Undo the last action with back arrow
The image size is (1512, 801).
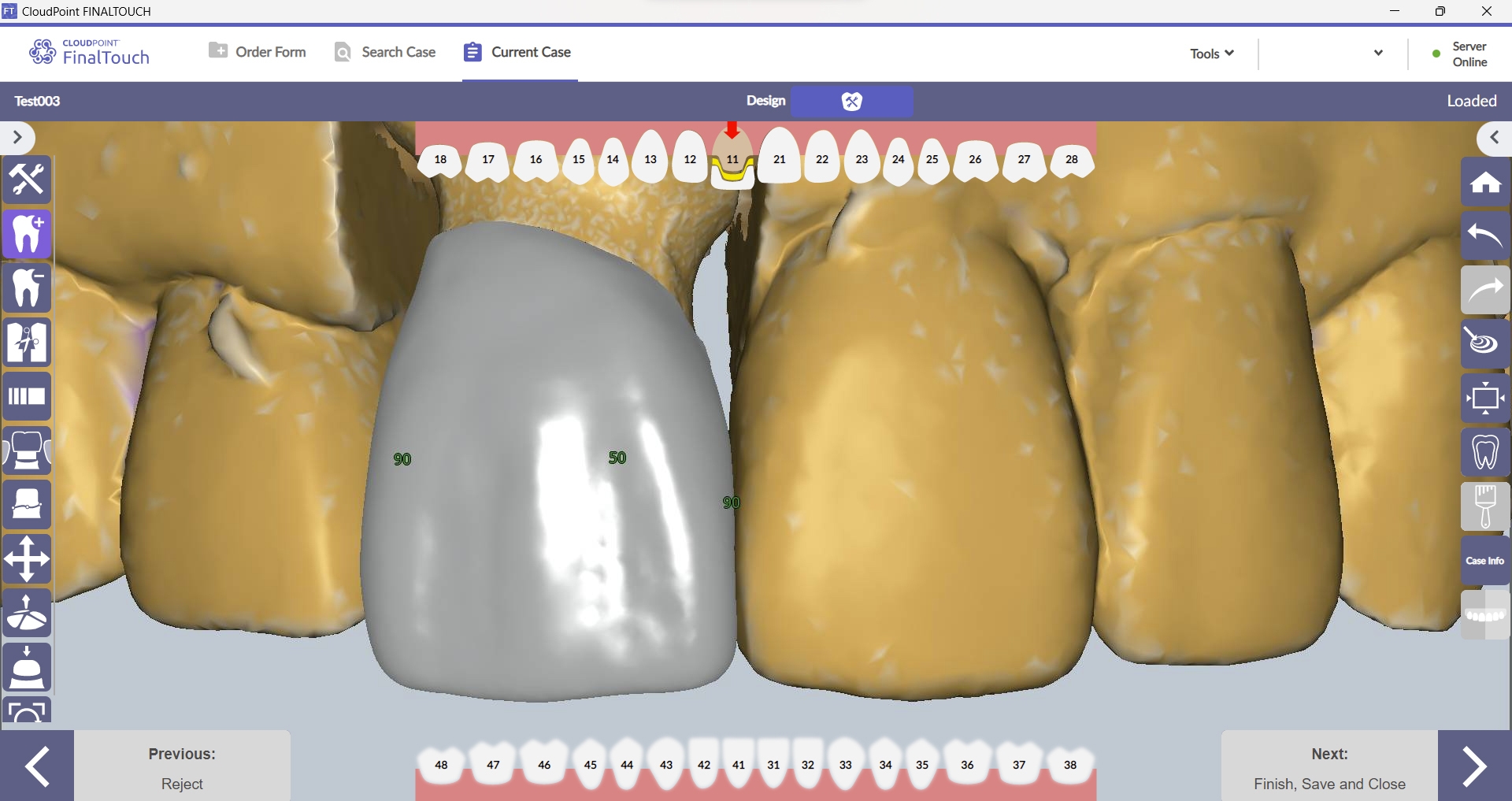pos(1485,235)
